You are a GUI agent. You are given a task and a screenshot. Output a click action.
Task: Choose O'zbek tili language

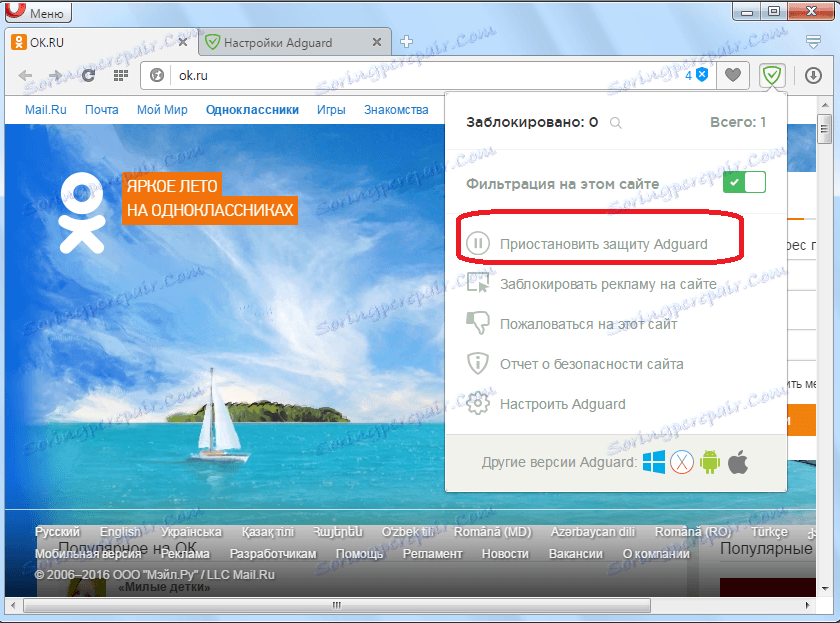(408, 532)
